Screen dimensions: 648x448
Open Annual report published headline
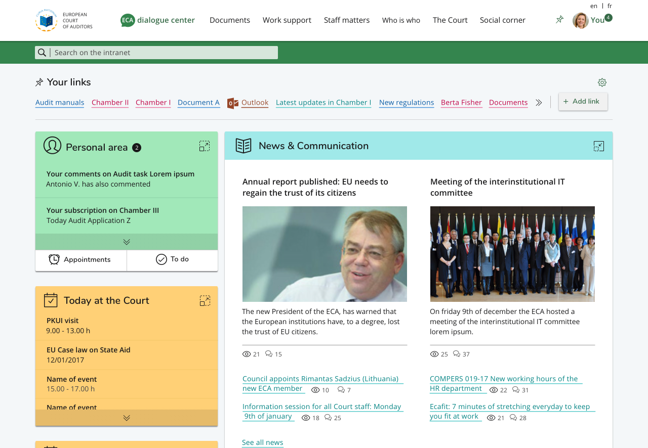pyautogui.click(x=315, y=187)
